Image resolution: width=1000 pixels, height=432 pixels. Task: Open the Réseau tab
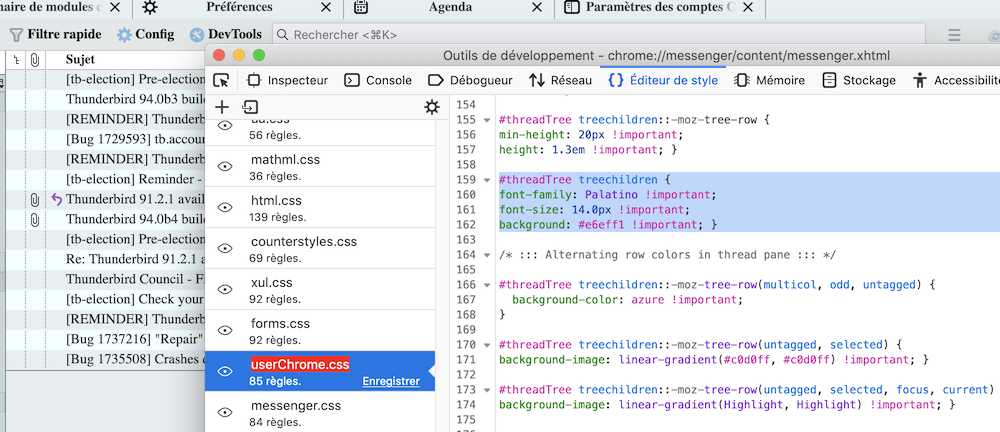click(x=559, y=80)
